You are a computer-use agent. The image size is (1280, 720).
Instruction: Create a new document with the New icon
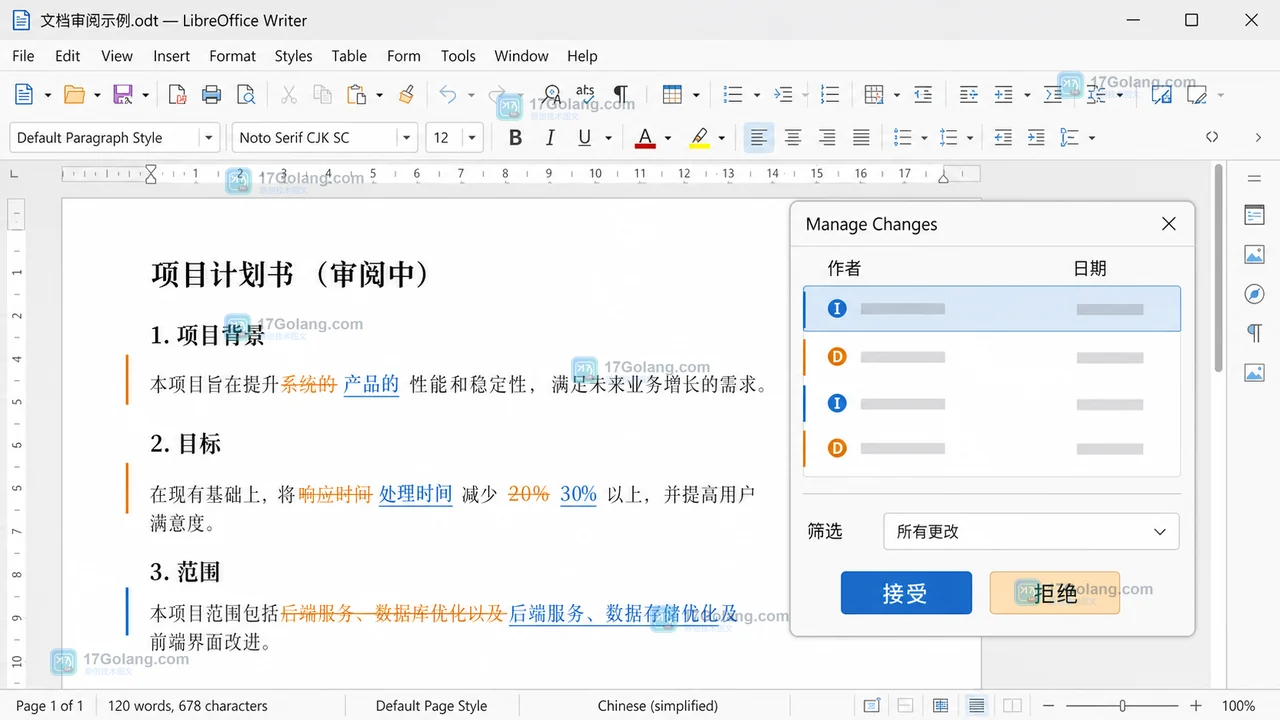coord(24,95)
